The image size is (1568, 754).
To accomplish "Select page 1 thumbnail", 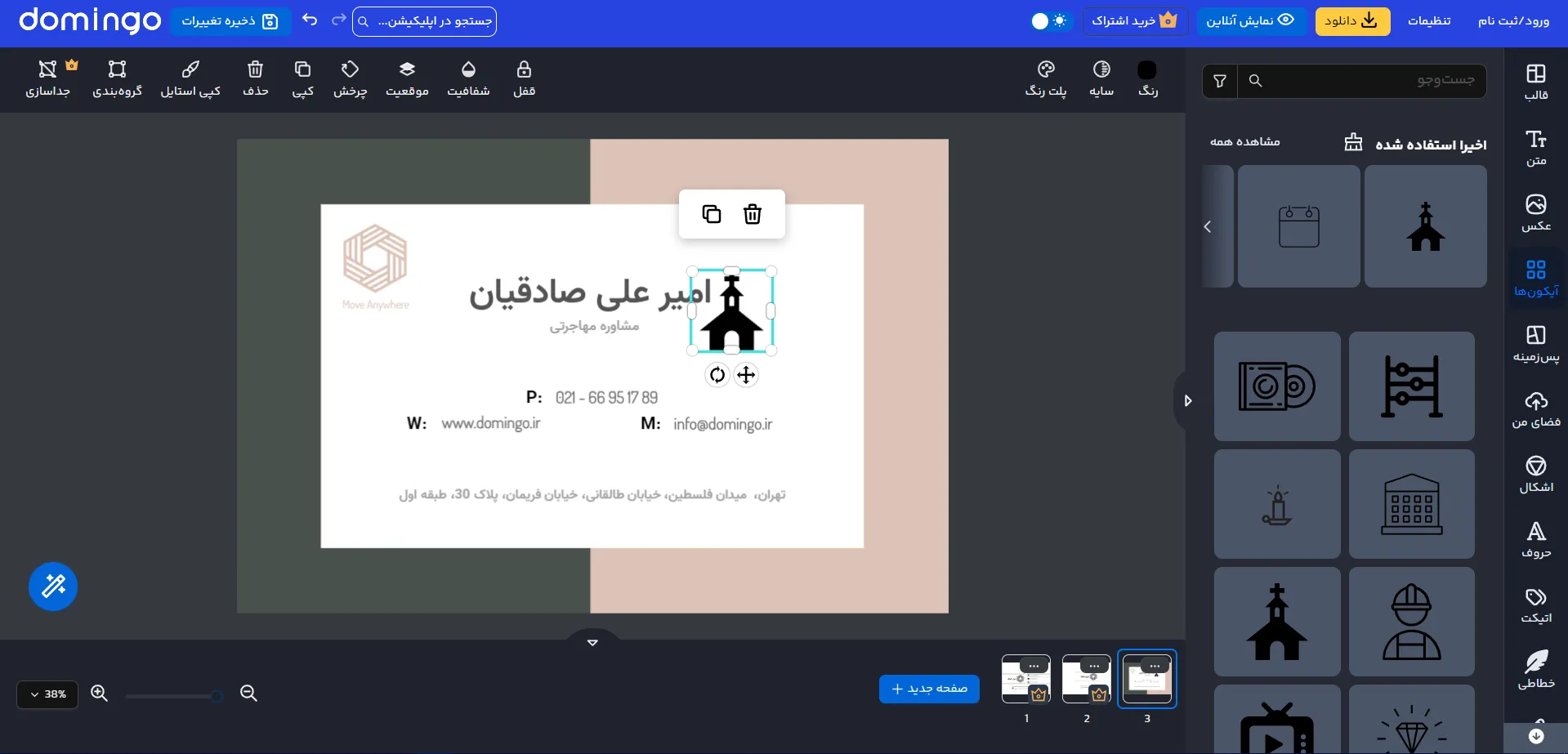I will tap(1026, 679).
